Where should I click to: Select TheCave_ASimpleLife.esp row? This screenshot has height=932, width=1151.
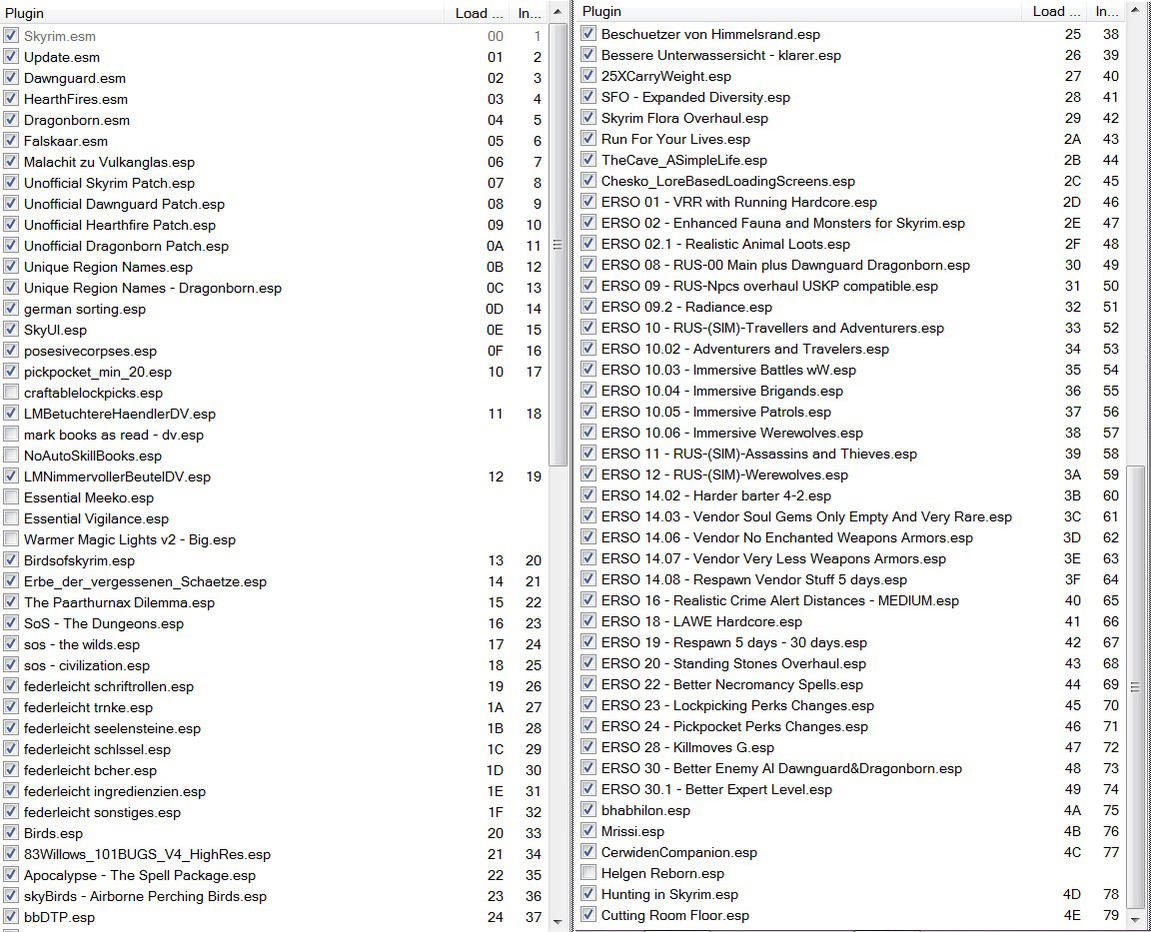[x=851, y=160]
